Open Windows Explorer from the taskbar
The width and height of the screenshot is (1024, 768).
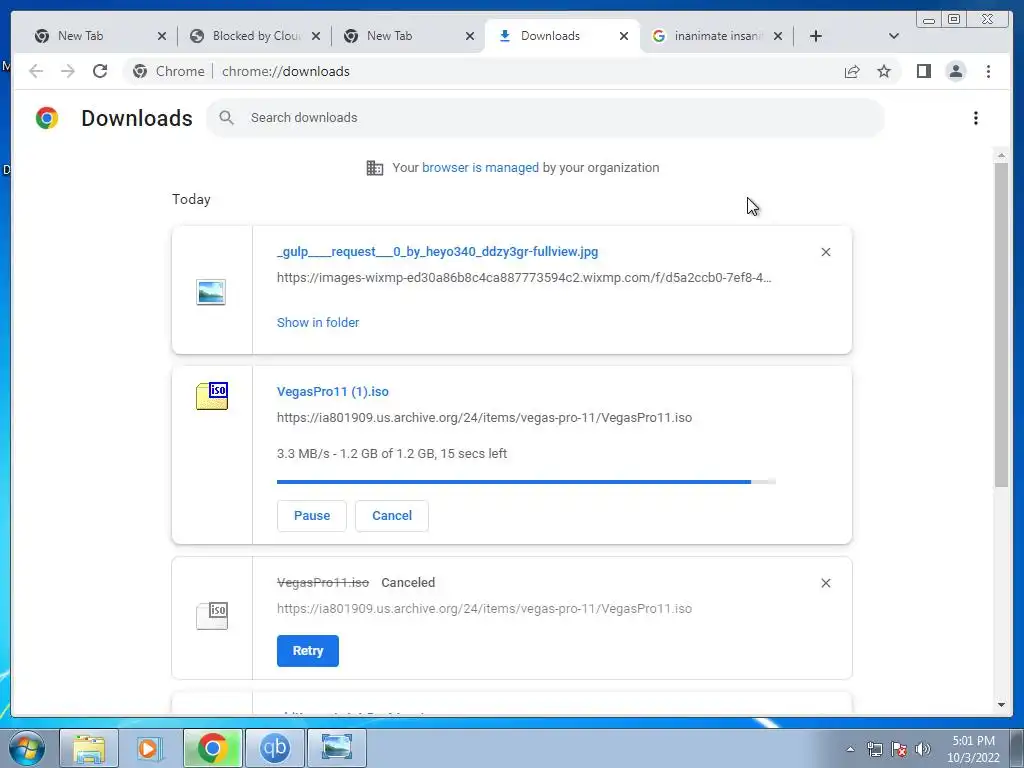89,748
